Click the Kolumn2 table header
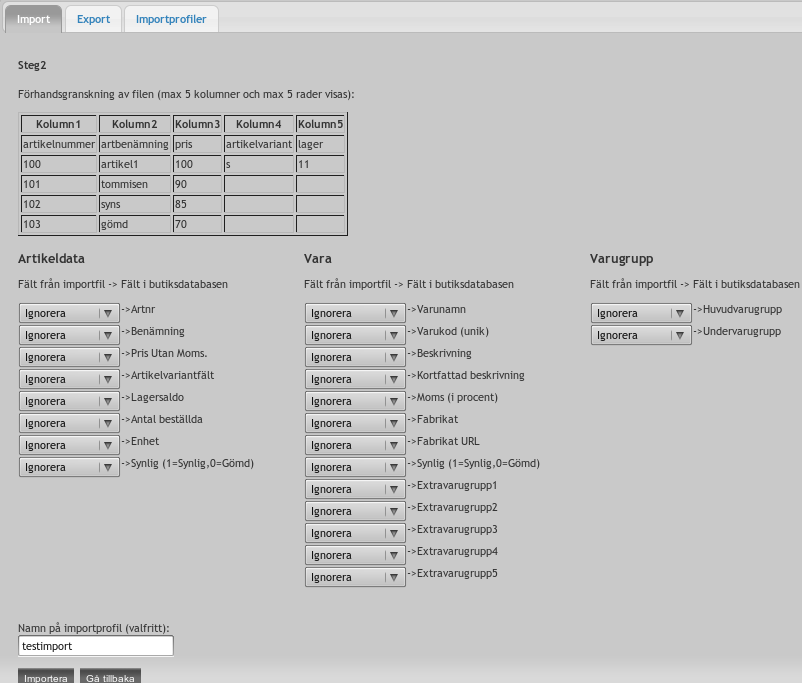802x683 pixels. click(135, 124)
